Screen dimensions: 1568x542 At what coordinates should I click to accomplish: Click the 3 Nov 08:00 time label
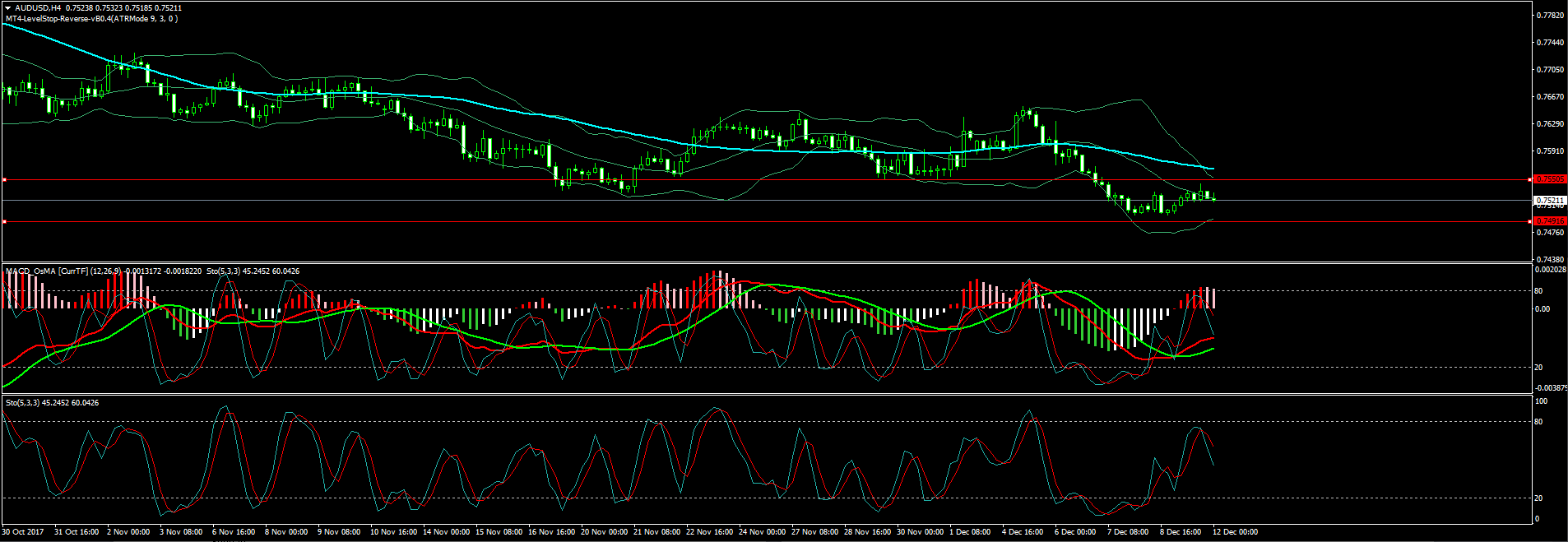pos(181,532)
